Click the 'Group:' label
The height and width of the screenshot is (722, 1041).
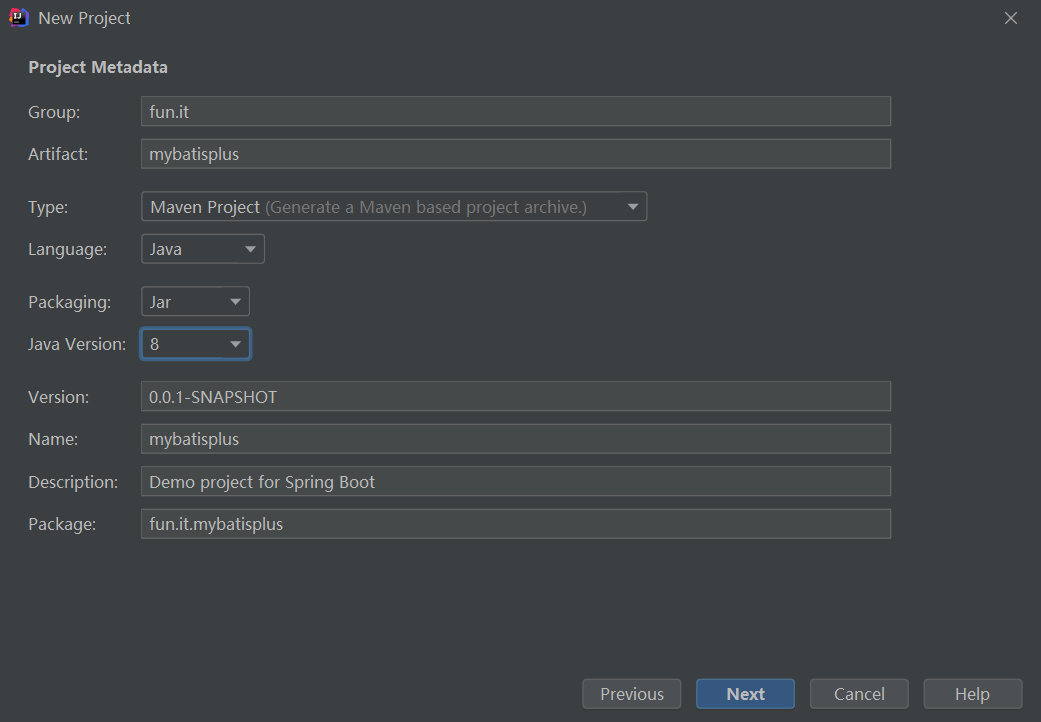[x=54, y=112]
